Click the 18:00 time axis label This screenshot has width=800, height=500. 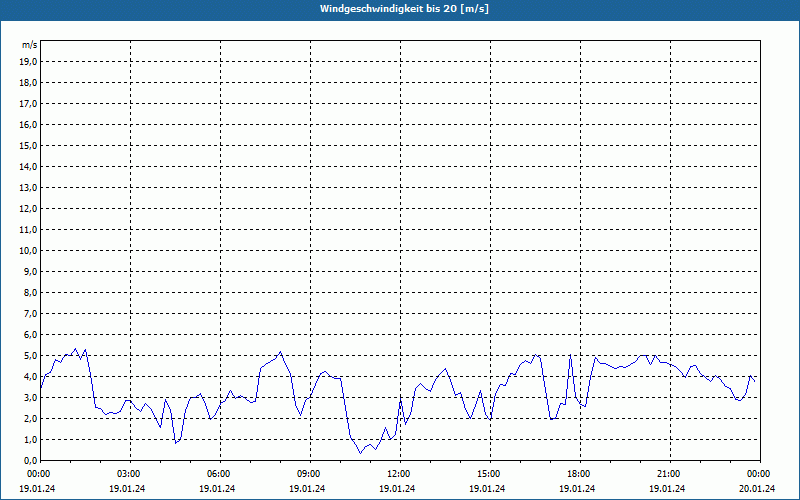coord(580,474)
